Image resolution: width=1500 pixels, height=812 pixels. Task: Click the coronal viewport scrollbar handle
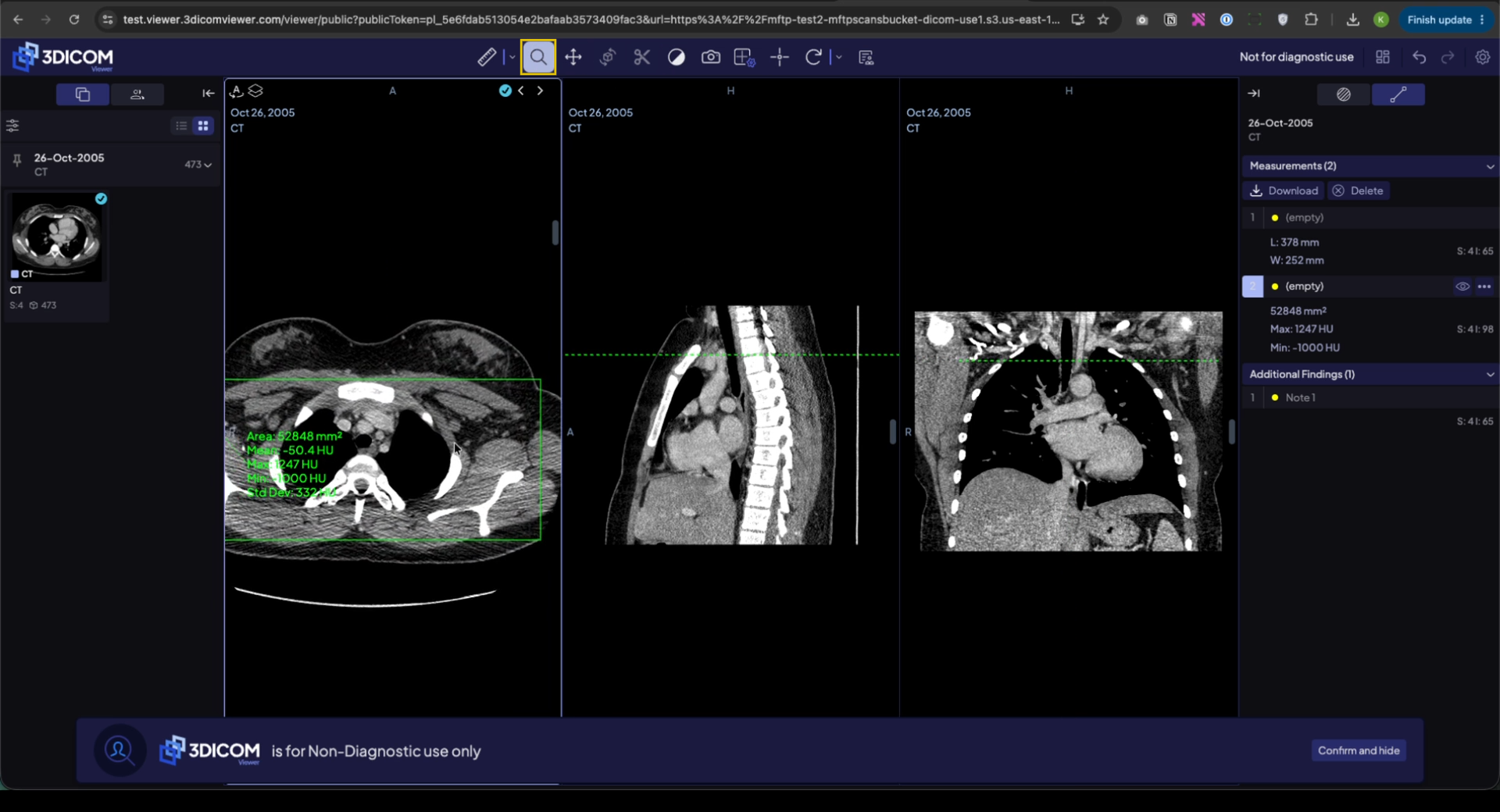point(1231,432)
